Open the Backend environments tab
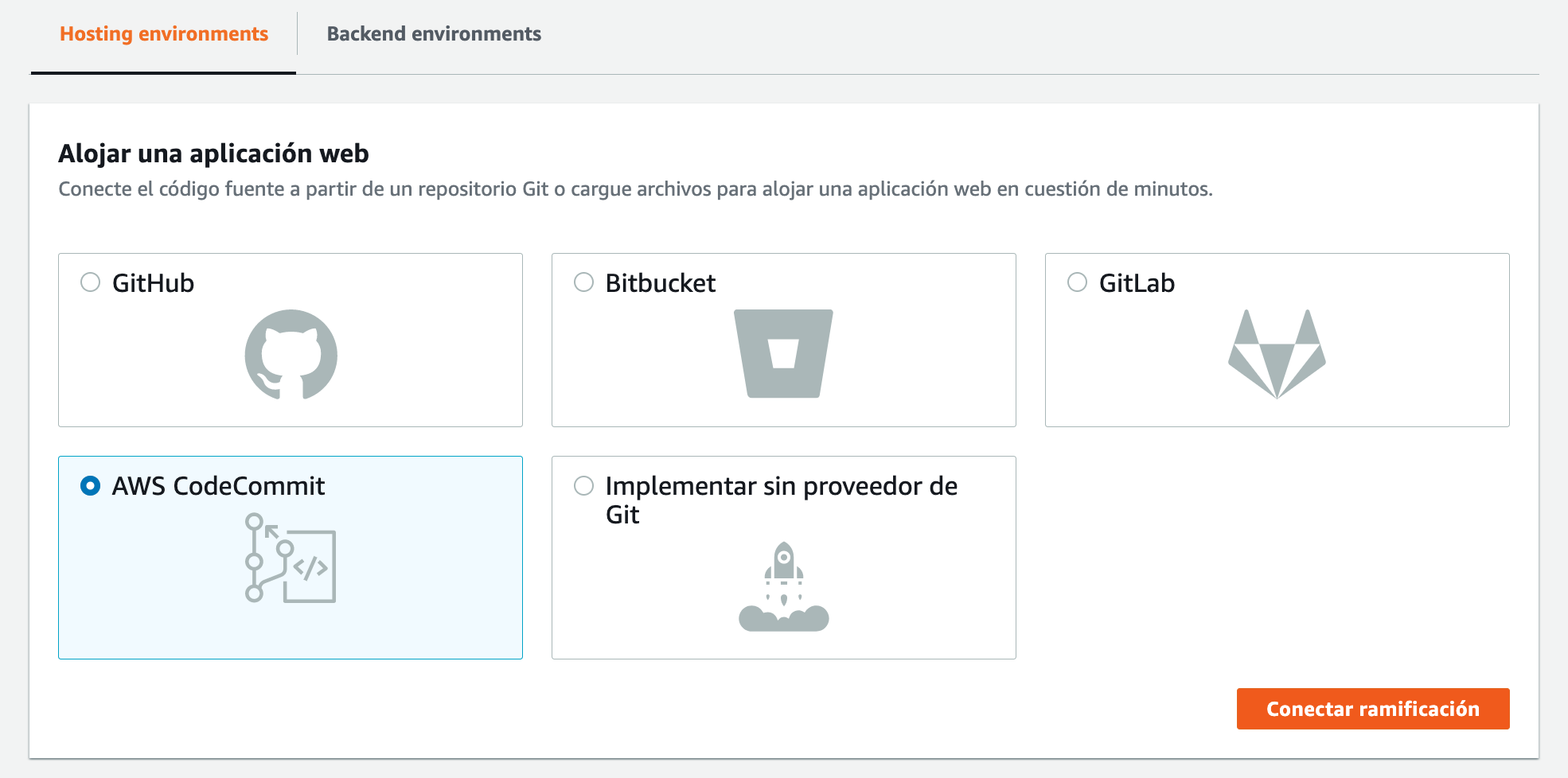 click(x=434, y=33)
